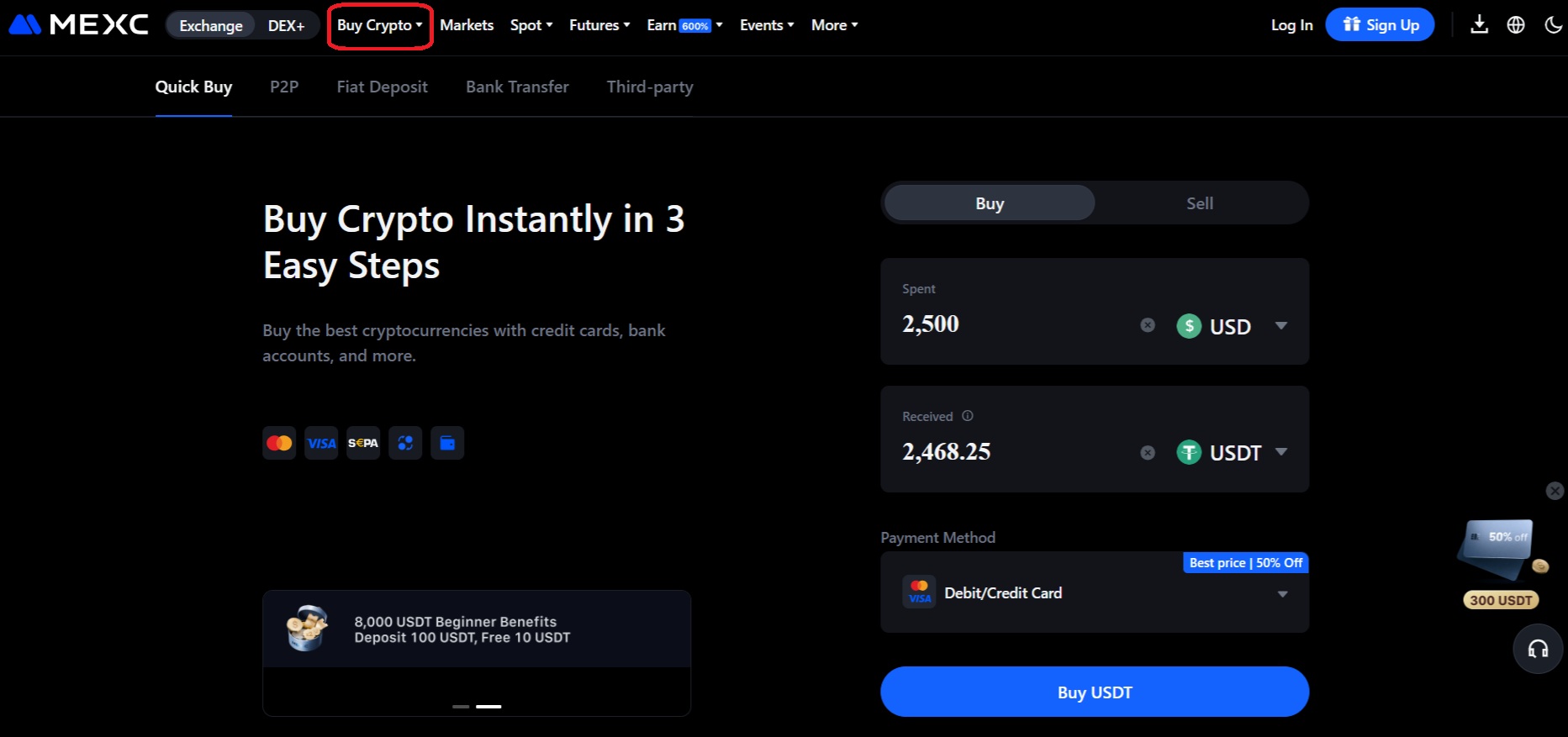
Task: Click the Received info icon
Action: [x=968, y=416]
